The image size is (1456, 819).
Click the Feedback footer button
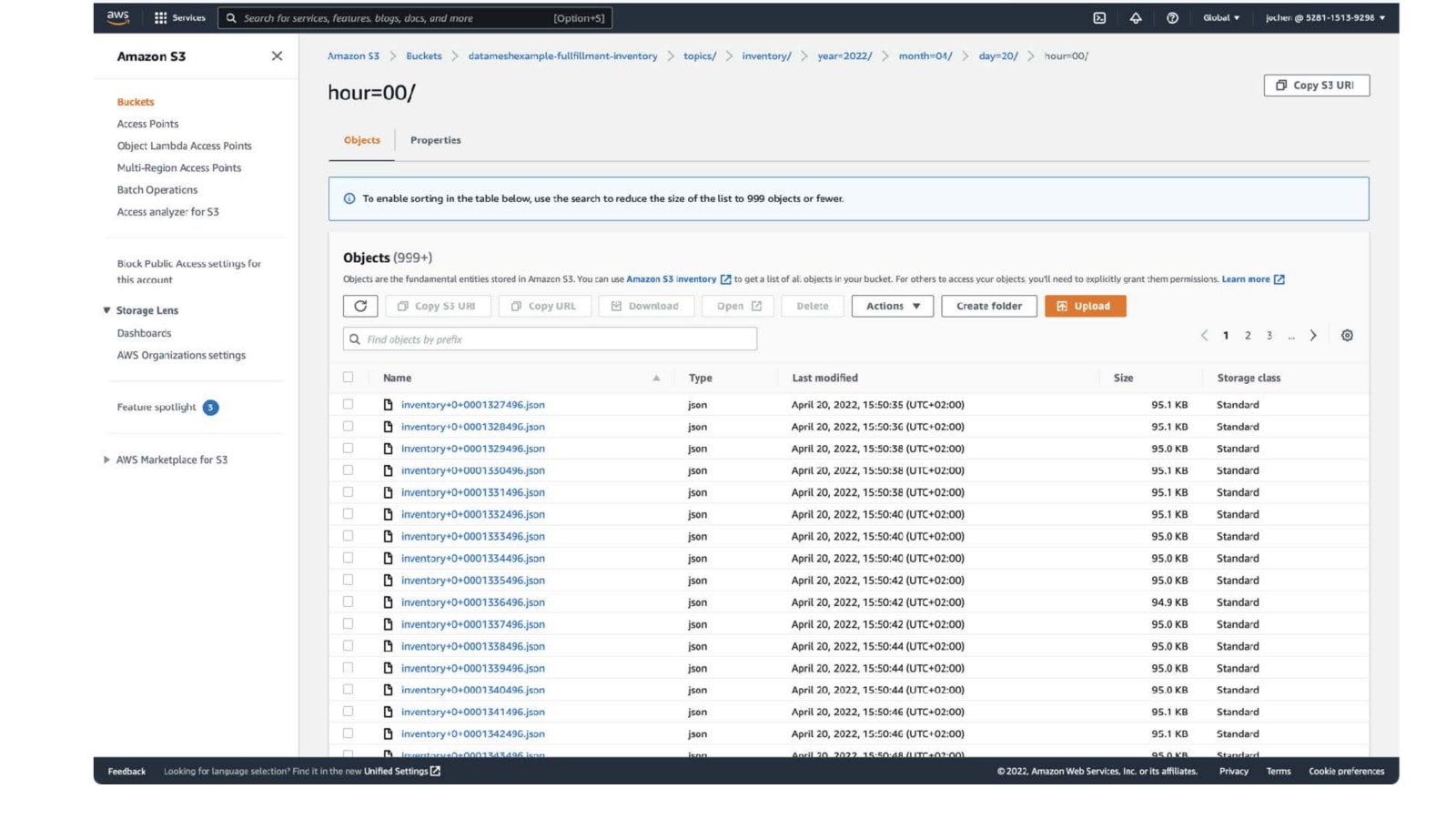(126, 772)
